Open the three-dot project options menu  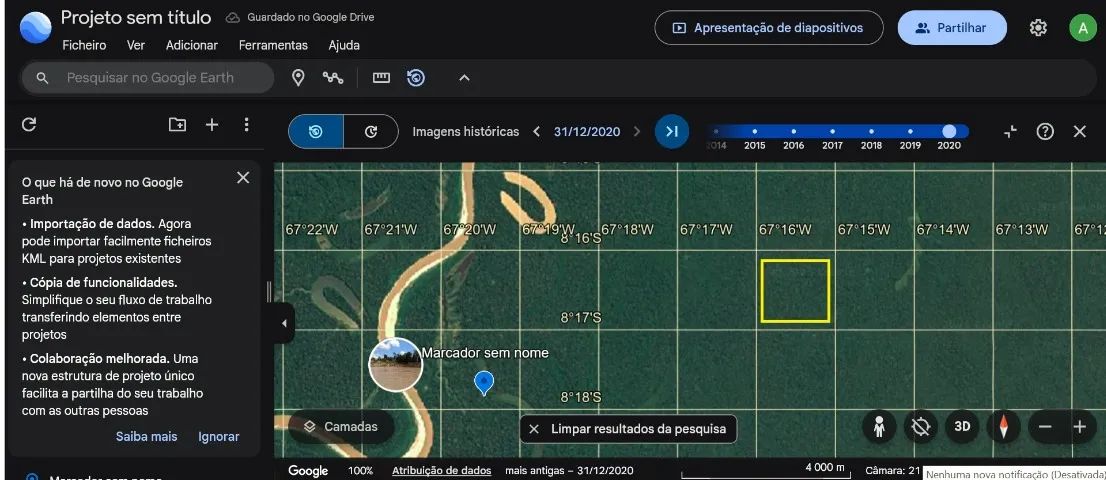(246, 125)
